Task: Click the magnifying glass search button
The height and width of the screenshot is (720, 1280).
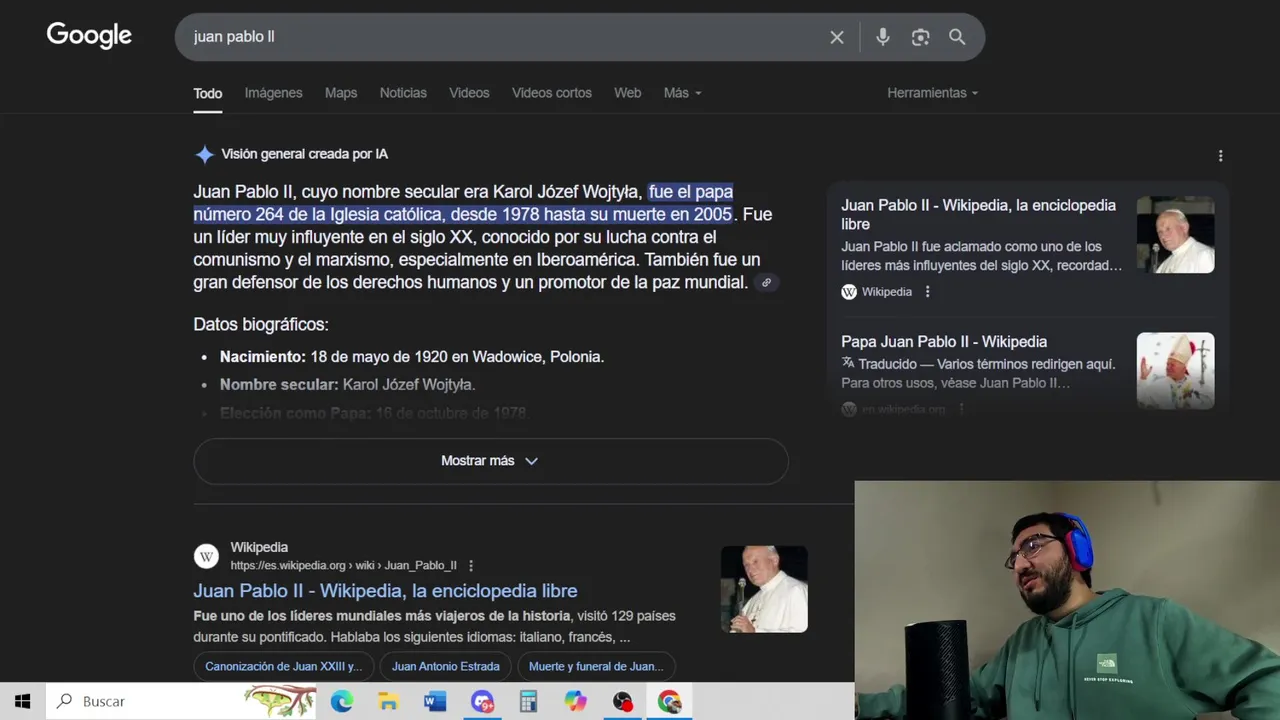Action: (x=957, y=37)
